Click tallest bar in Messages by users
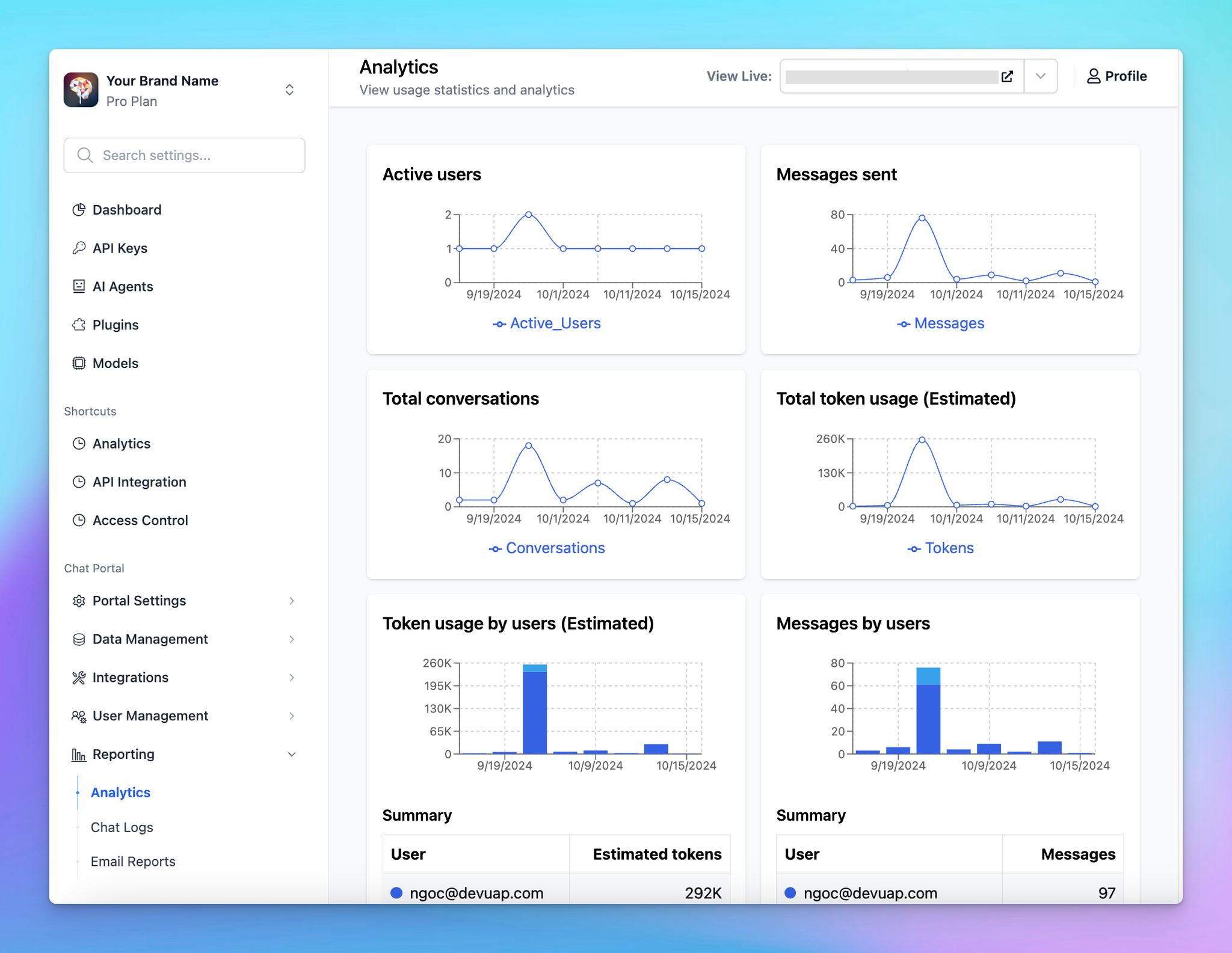1232x953 pixels. (x=928, y=711)
